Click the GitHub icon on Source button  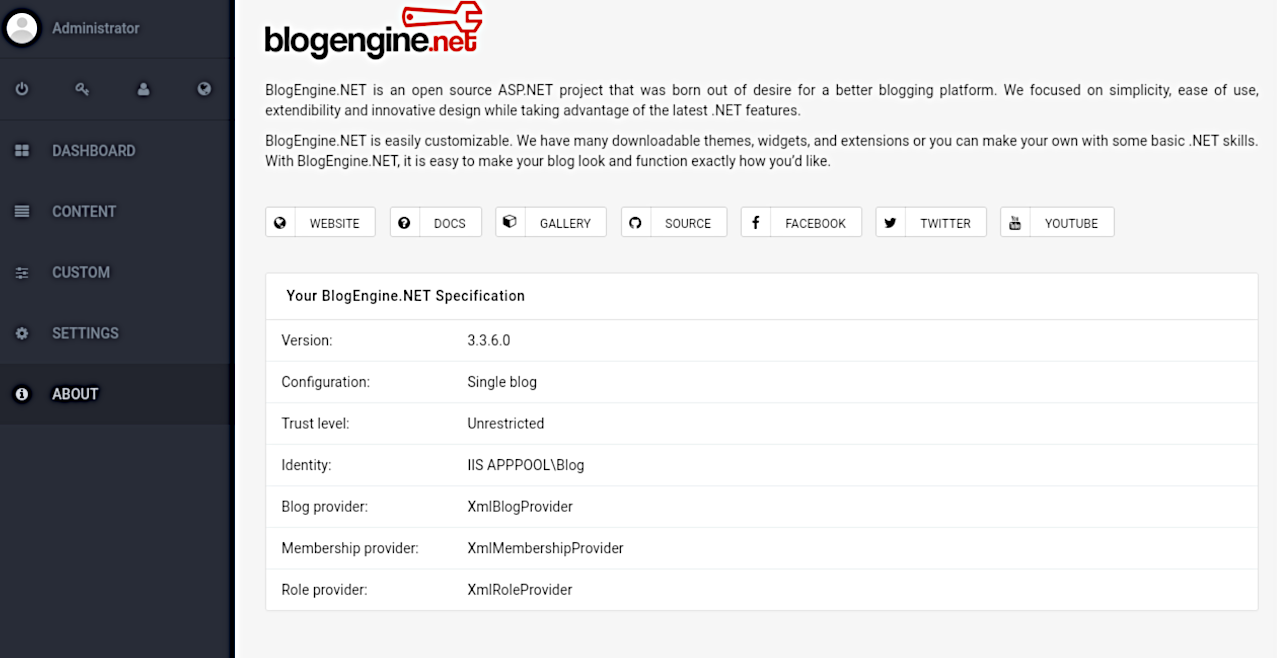[635, 223]
